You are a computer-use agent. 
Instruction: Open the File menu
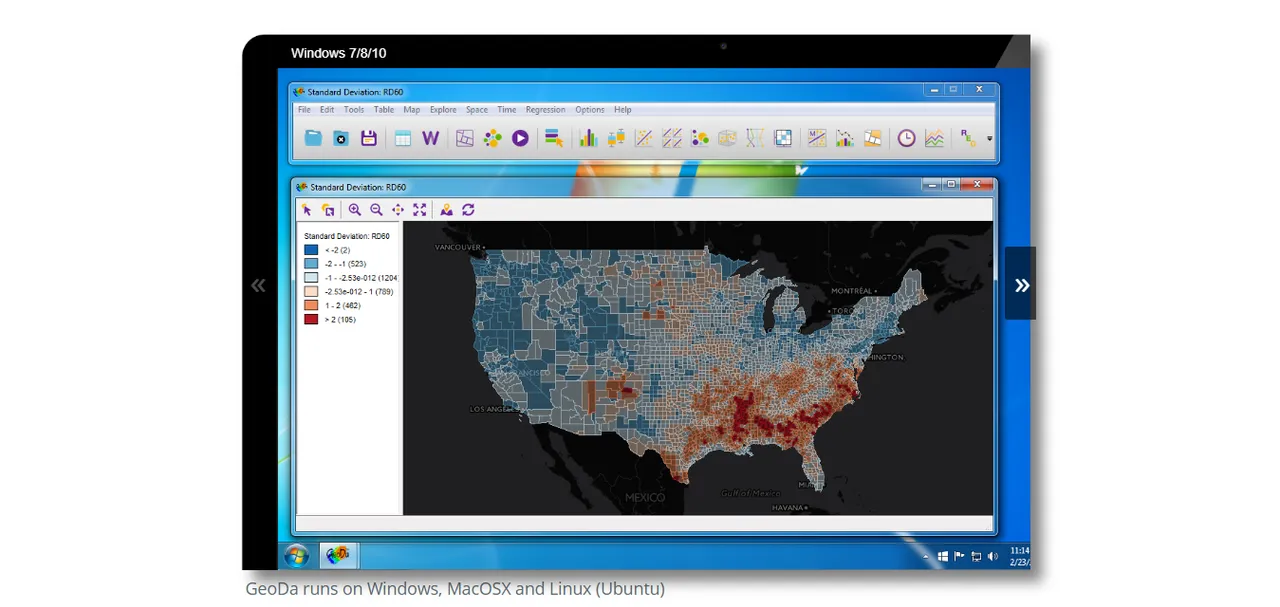304,110
